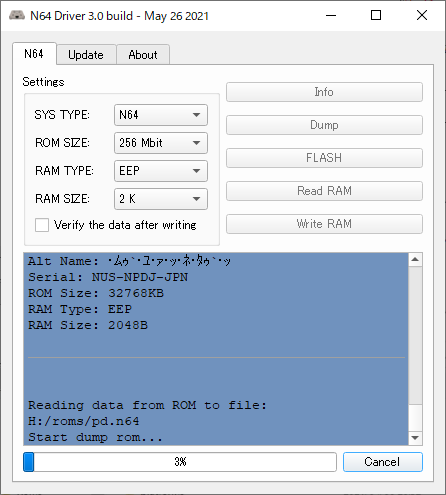
Task: Click the 3% progress bar
Action: (180, 462)
